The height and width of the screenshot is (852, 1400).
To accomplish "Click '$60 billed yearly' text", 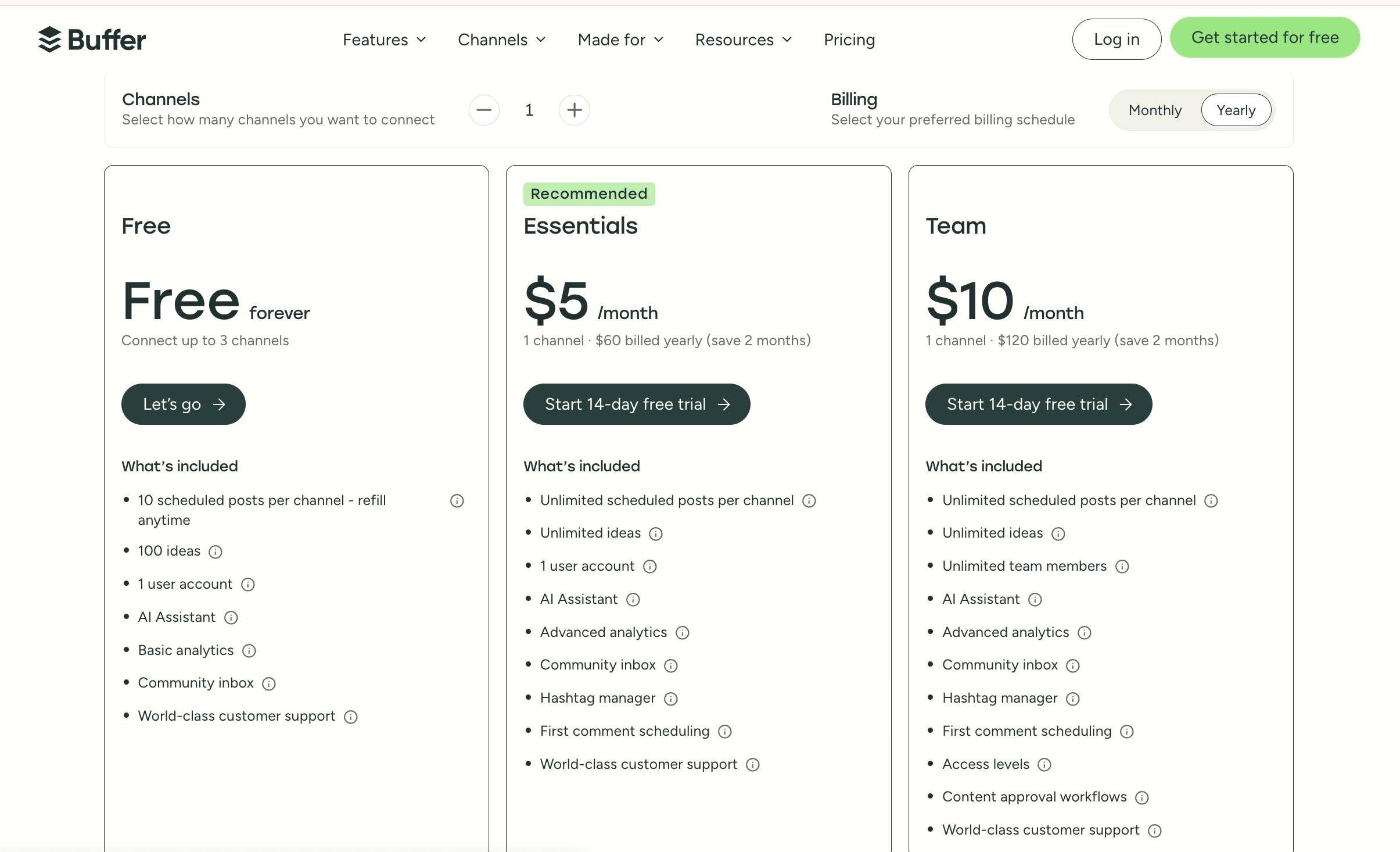I will (x=649, y=340).
